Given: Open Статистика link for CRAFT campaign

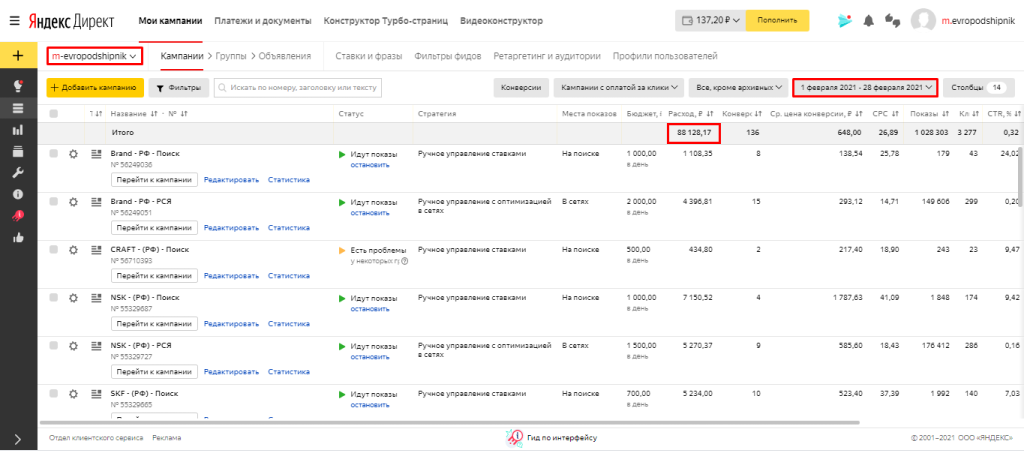Looking at the screenshot, I should point(289,275).
